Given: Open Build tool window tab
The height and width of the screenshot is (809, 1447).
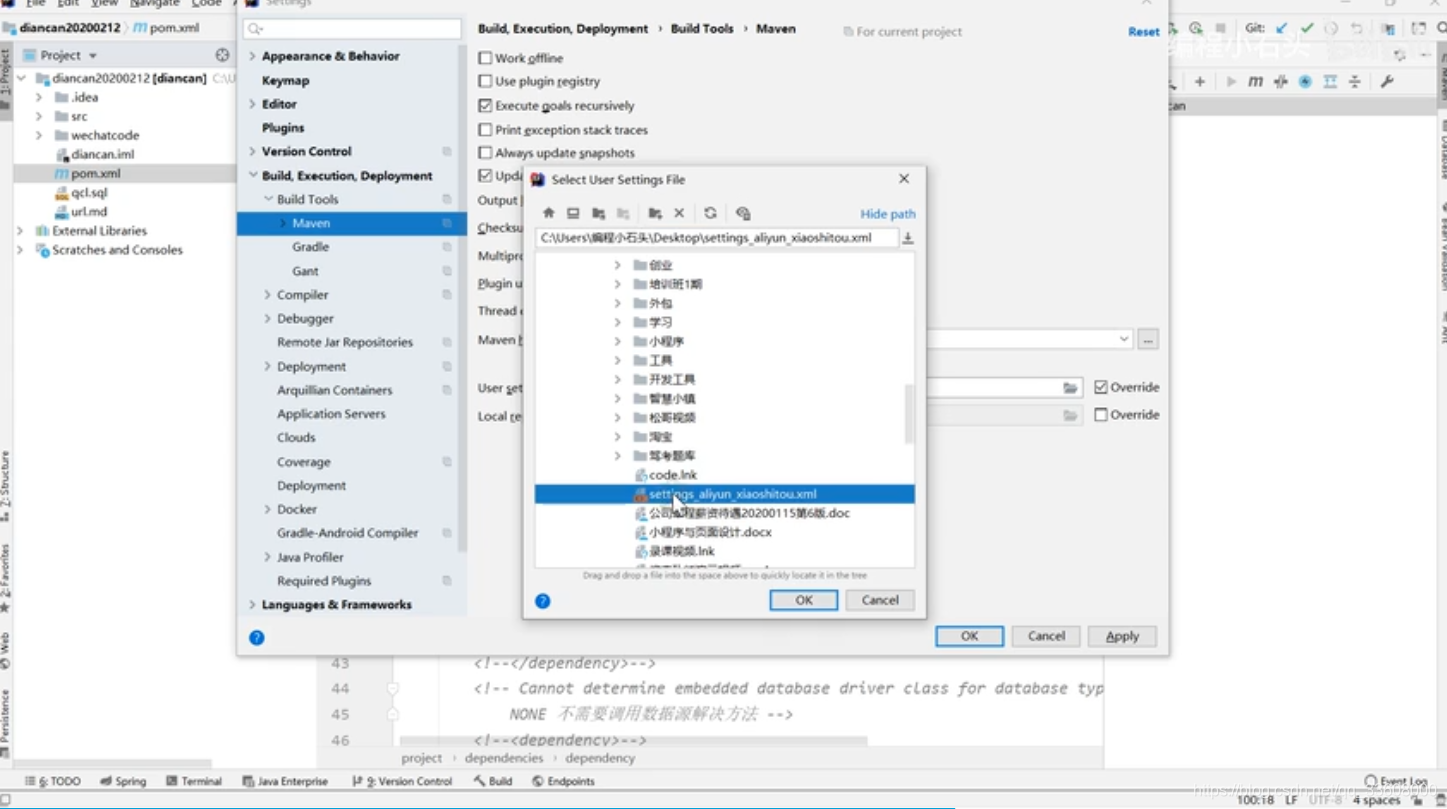Looking at the screenshot, I should pyautogui.click(x=493, y=781).
